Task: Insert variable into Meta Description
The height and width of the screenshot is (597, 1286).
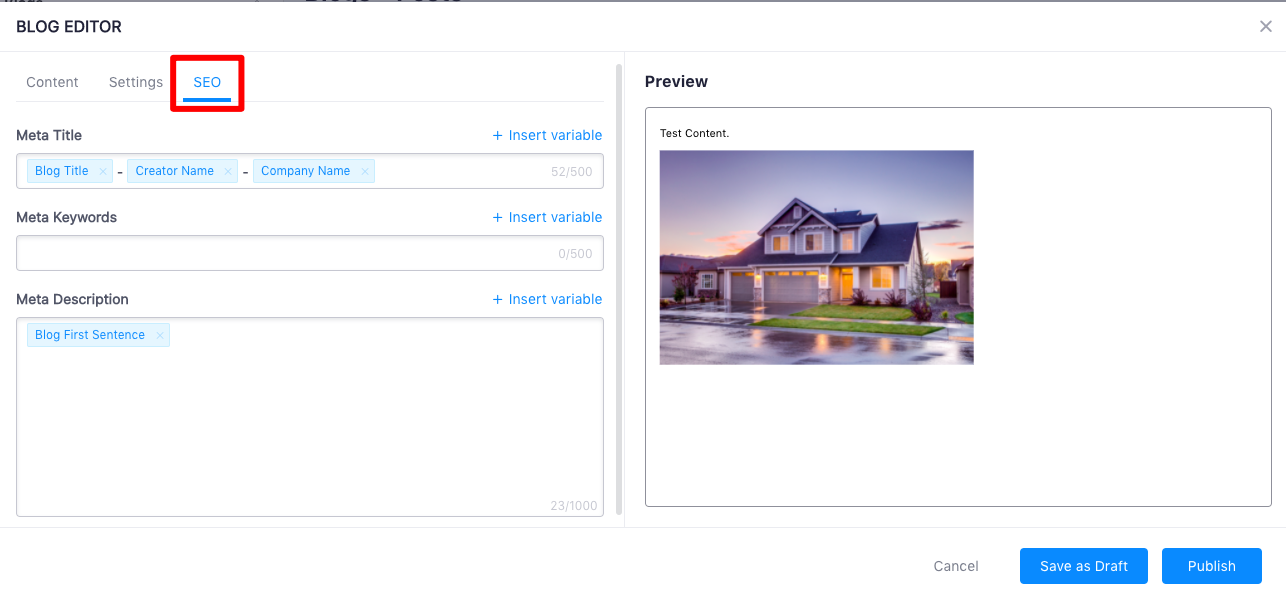Action: coord(547,299)
